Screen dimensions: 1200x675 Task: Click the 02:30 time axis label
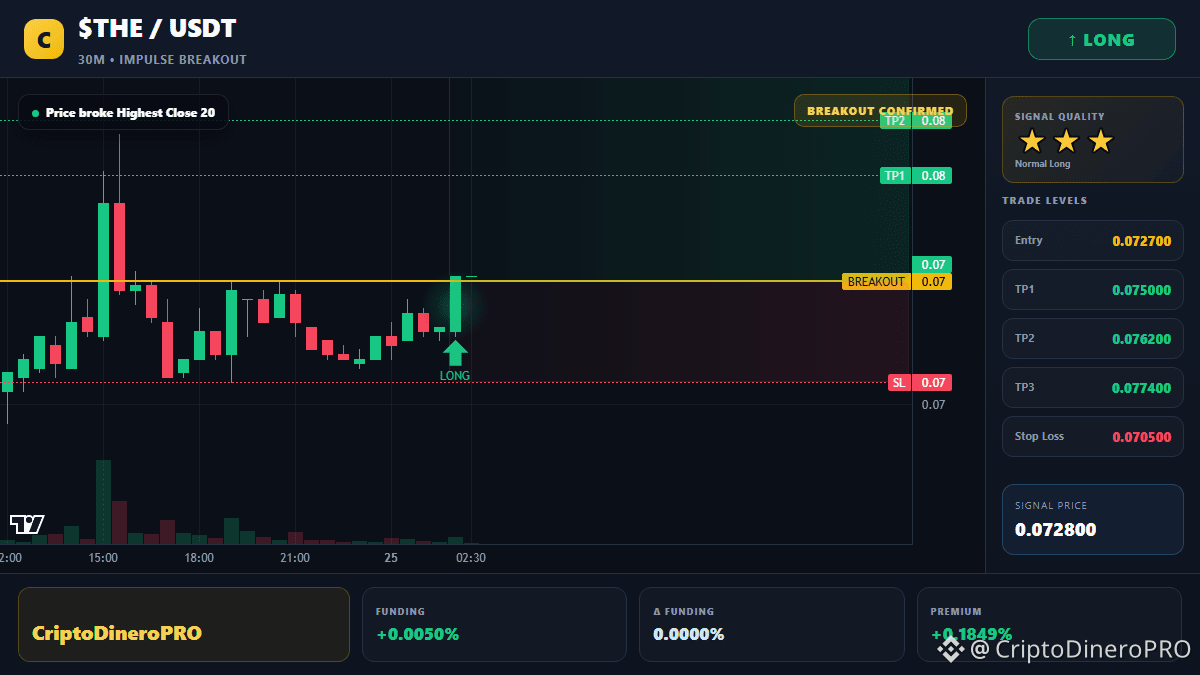coord(471,558)
